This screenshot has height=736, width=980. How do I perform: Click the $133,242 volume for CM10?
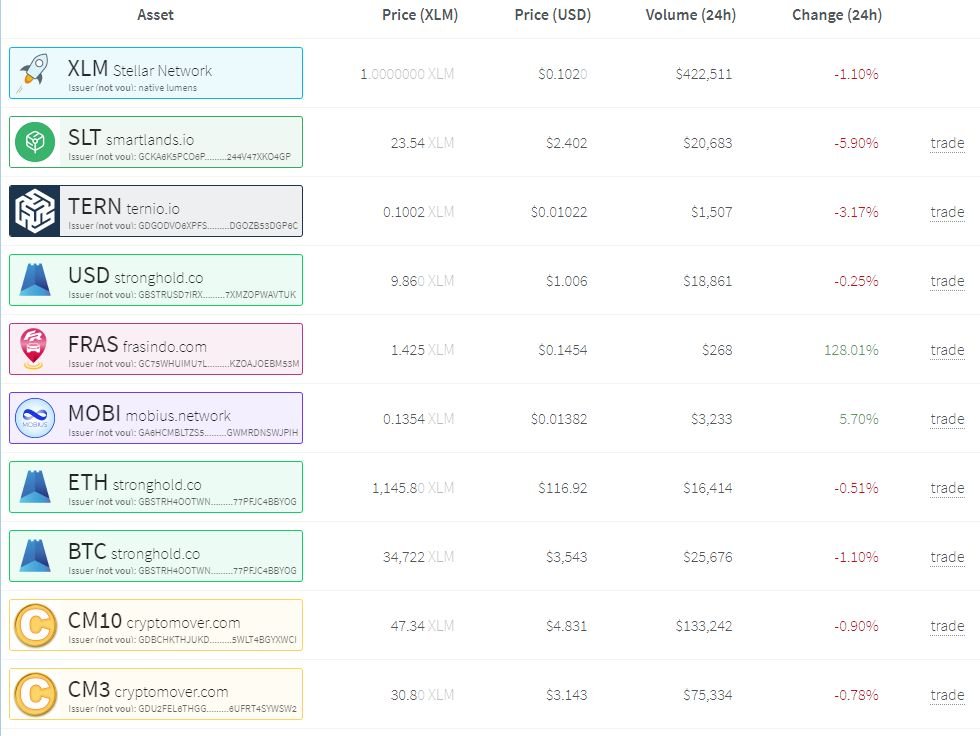(x=703, y=626)
